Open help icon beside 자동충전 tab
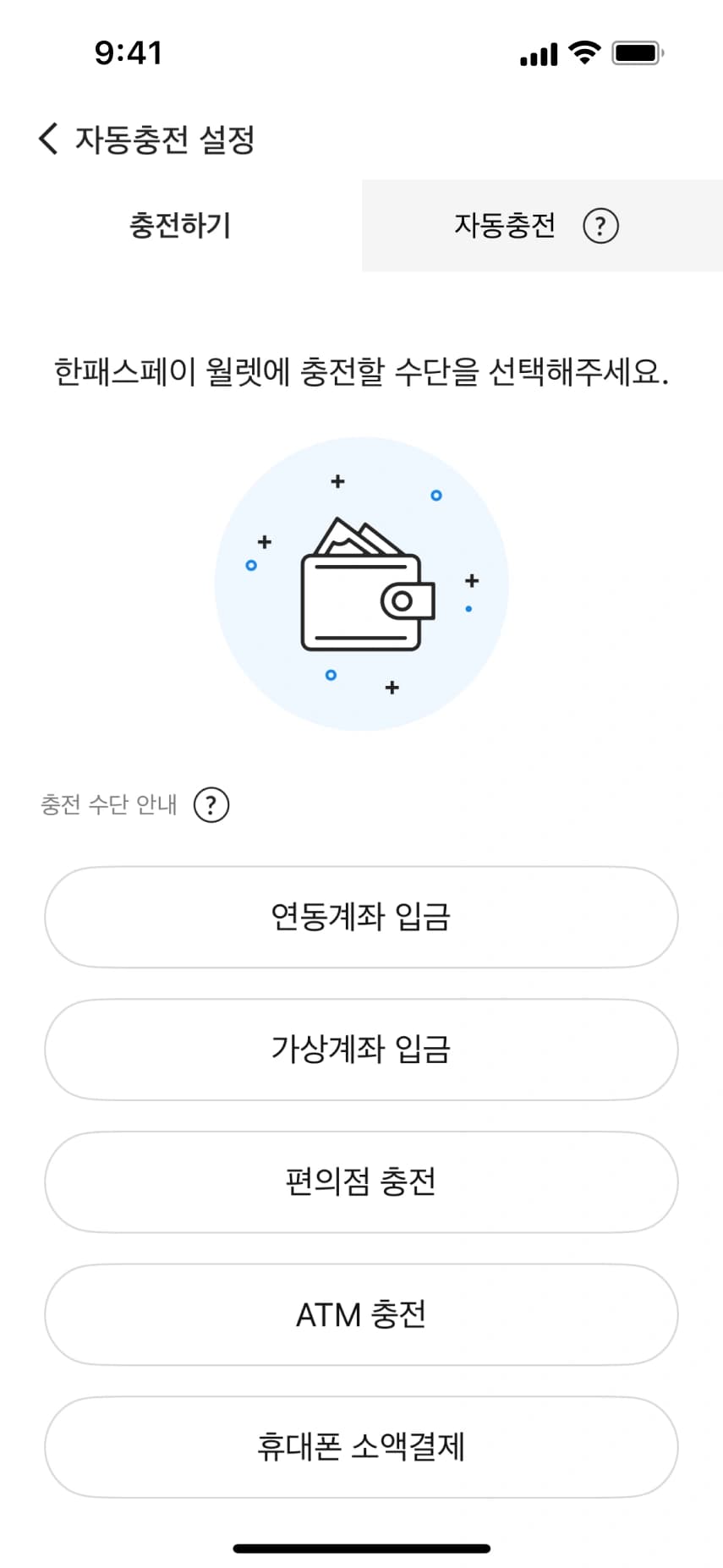The image size is (723, 1568). pos(600,226)
